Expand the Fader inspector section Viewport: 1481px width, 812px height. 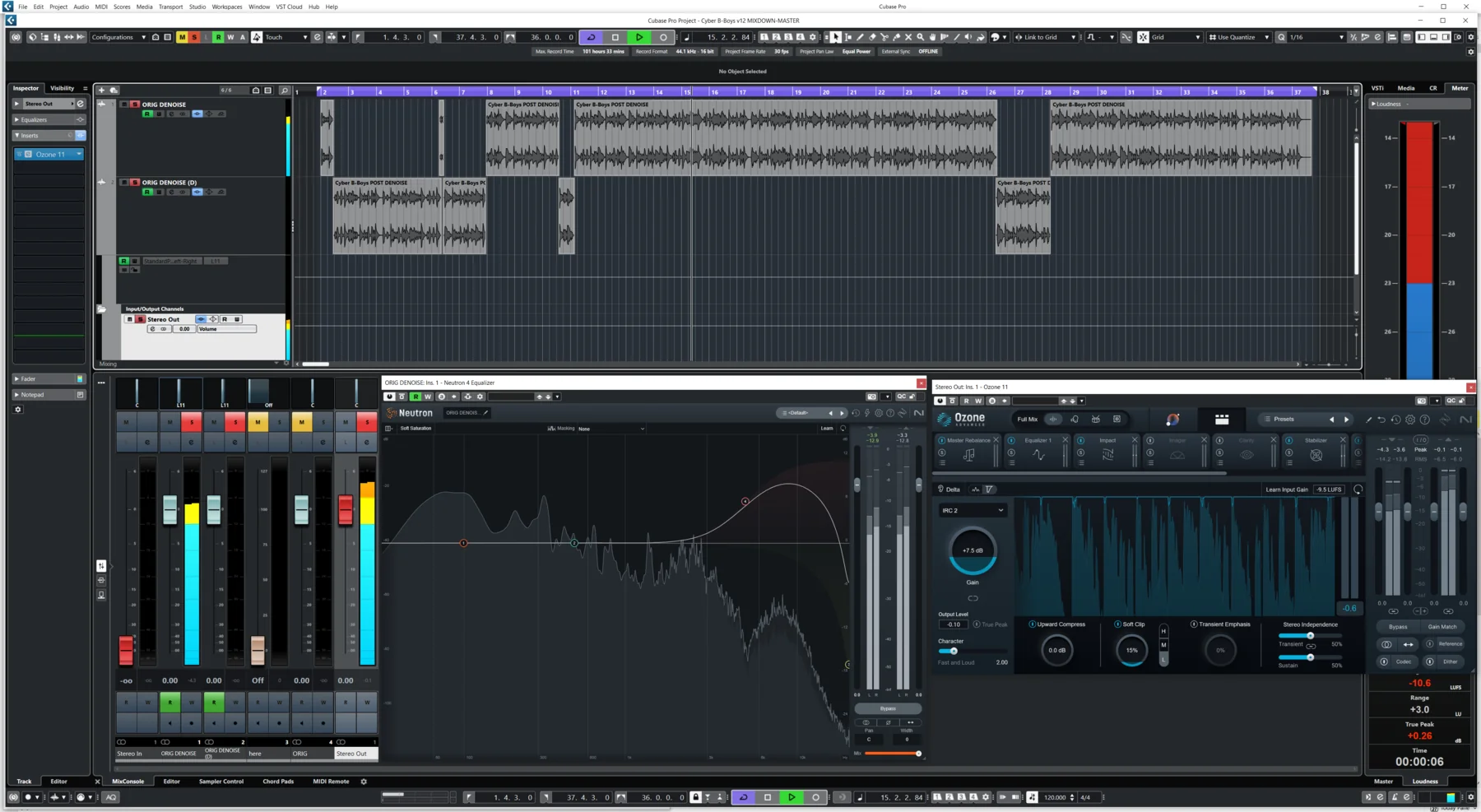[49, 379]
